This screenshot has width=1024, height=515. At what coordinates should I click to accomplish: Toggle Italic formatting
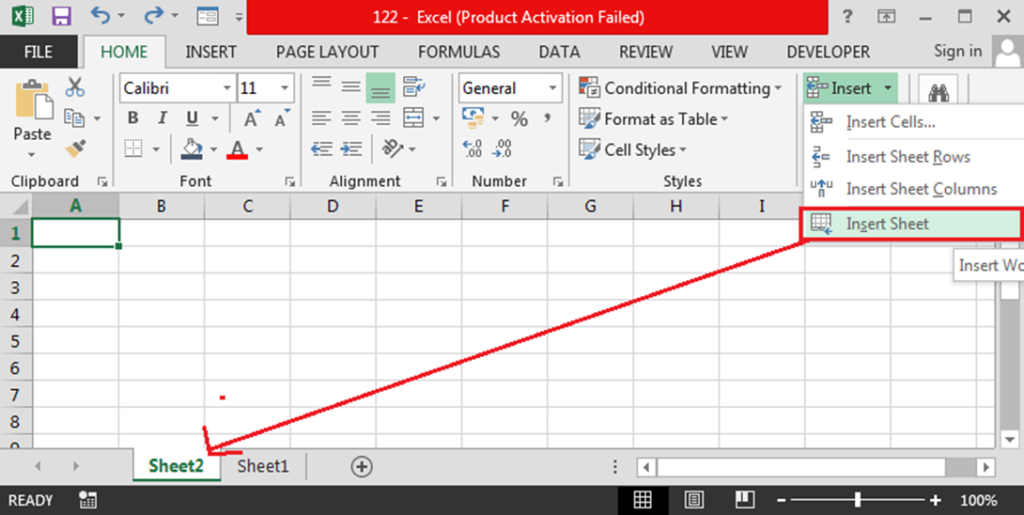[161, 119]
